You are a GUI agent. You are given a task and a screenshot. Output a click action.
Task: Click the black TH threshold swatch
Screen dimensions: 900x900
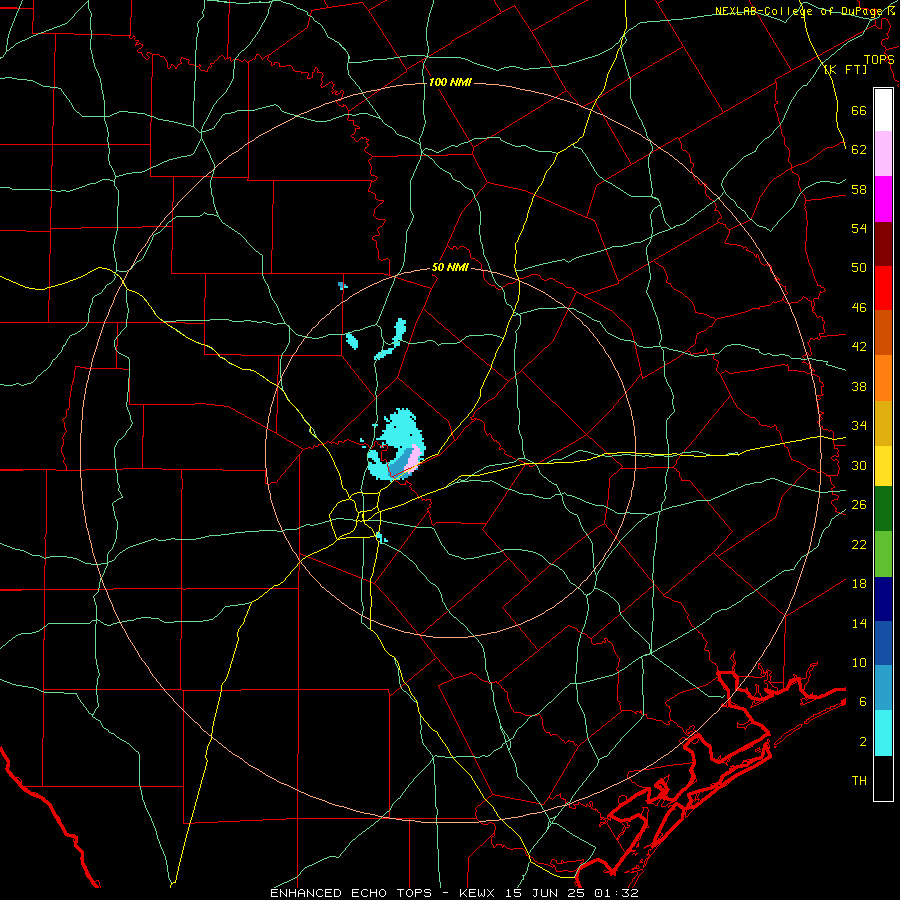tap(883, 778)
